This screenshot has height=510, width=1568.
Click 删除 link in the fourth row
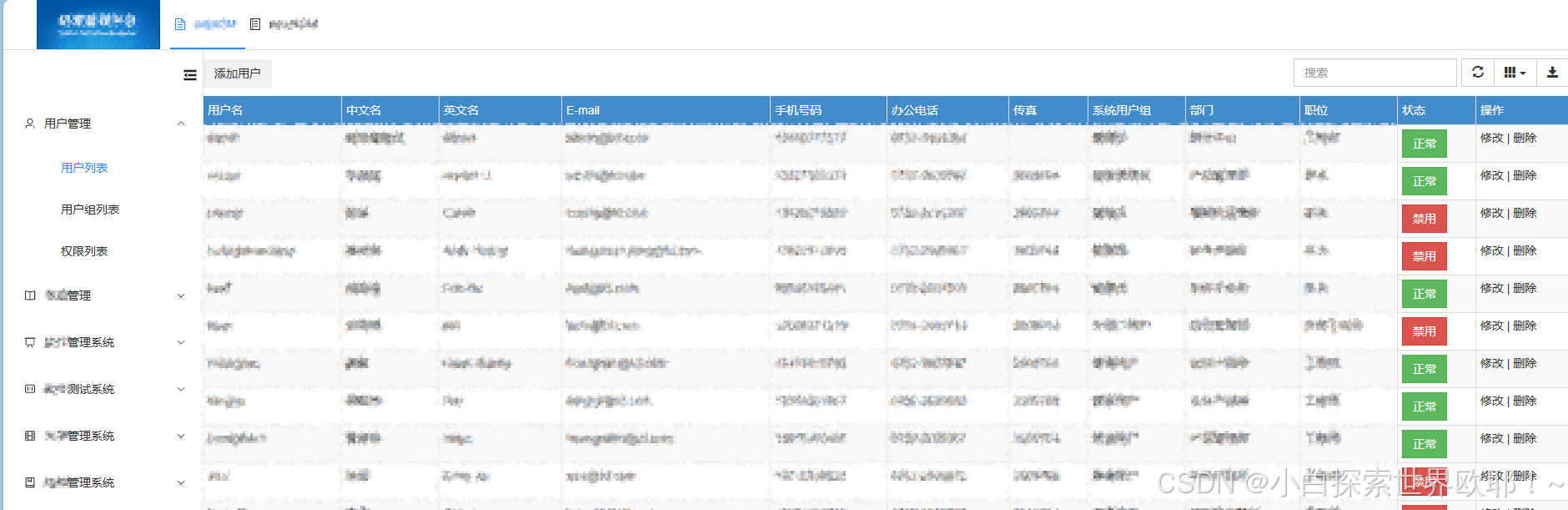[x=1525, y=250]
